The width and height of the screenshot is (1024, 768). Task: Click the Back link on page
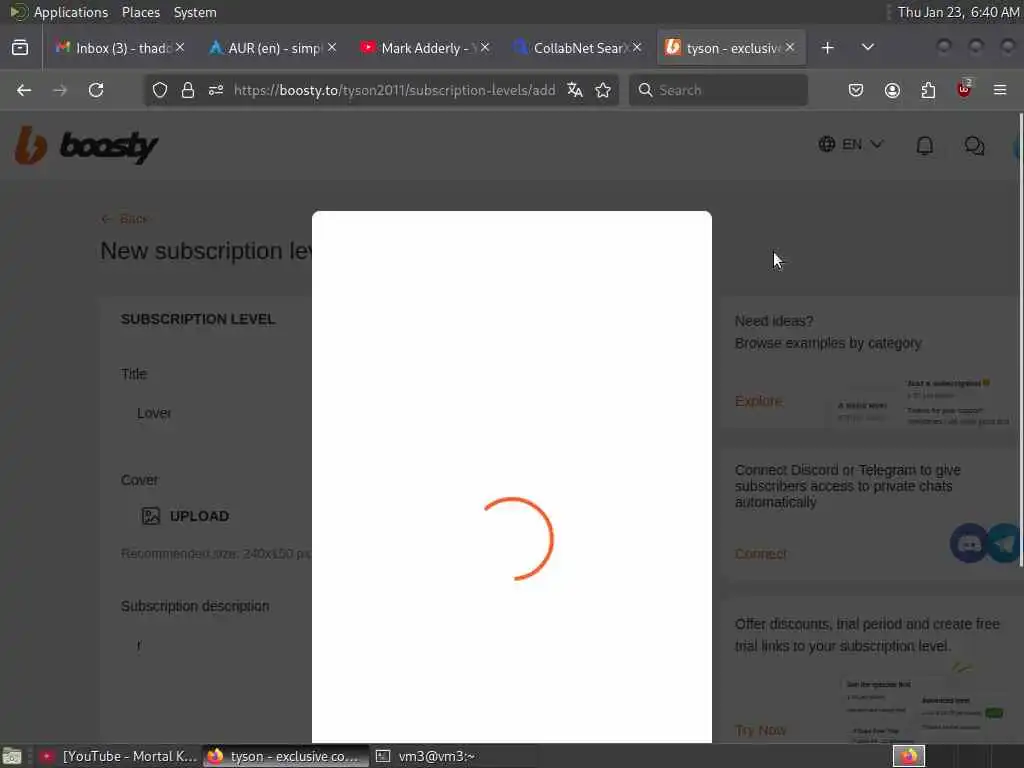point(125,219)
